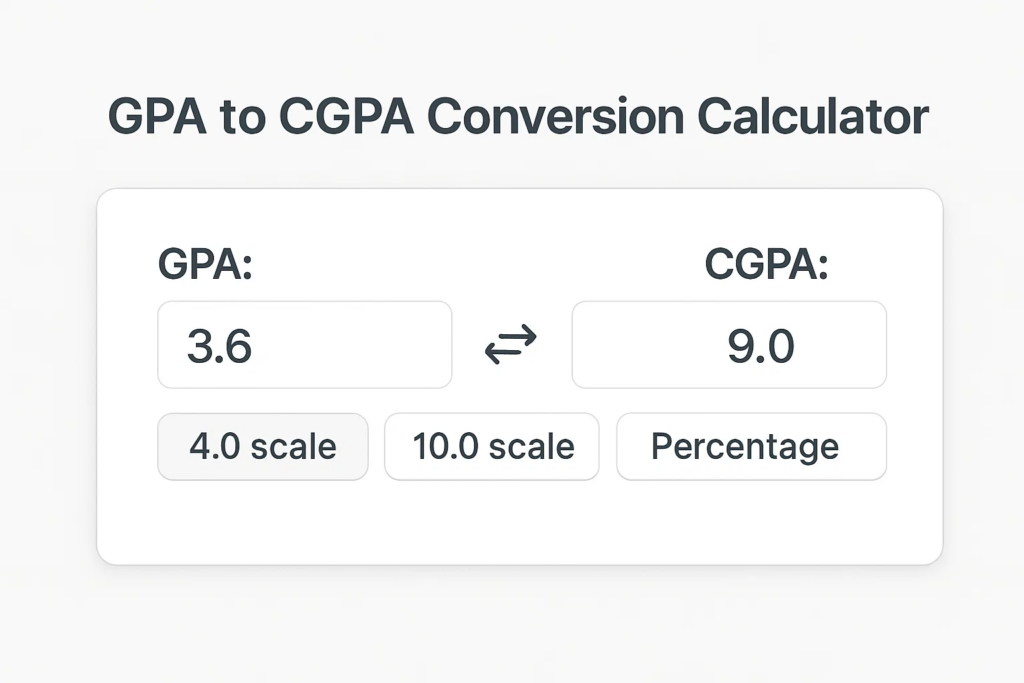1024x683 pixels.
Task: Click empty space inside CGPA box before 9.0
Action: (647, 345)
